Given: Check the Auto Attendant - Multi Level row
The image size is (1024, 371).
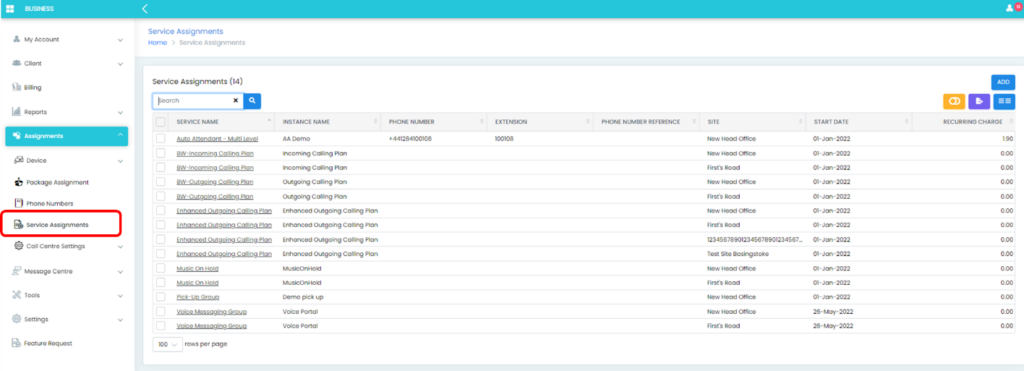Looking at the screenshot, I should 160,138.
